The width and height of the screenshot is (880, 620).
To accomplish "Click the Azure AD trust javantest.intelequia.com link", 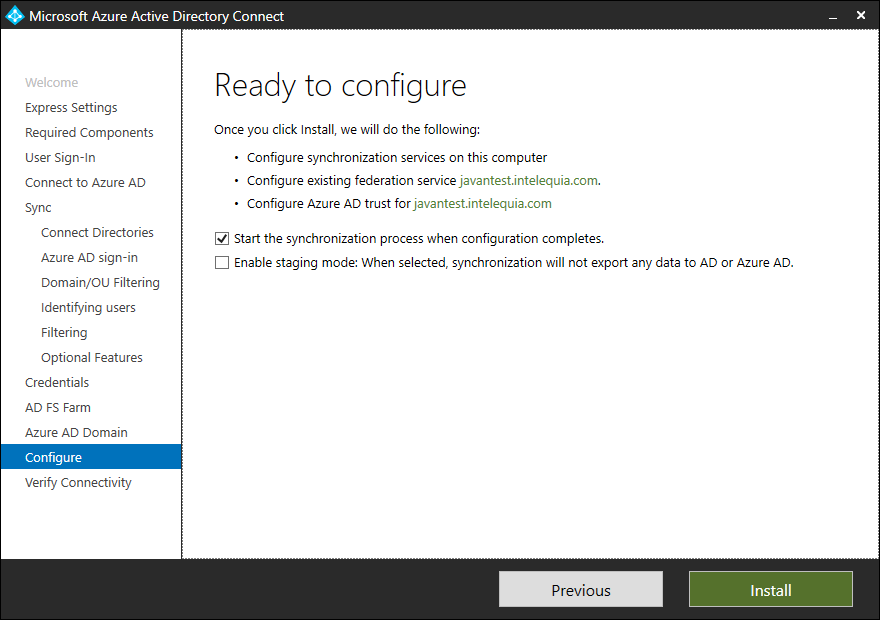I will tap(482, 202).
